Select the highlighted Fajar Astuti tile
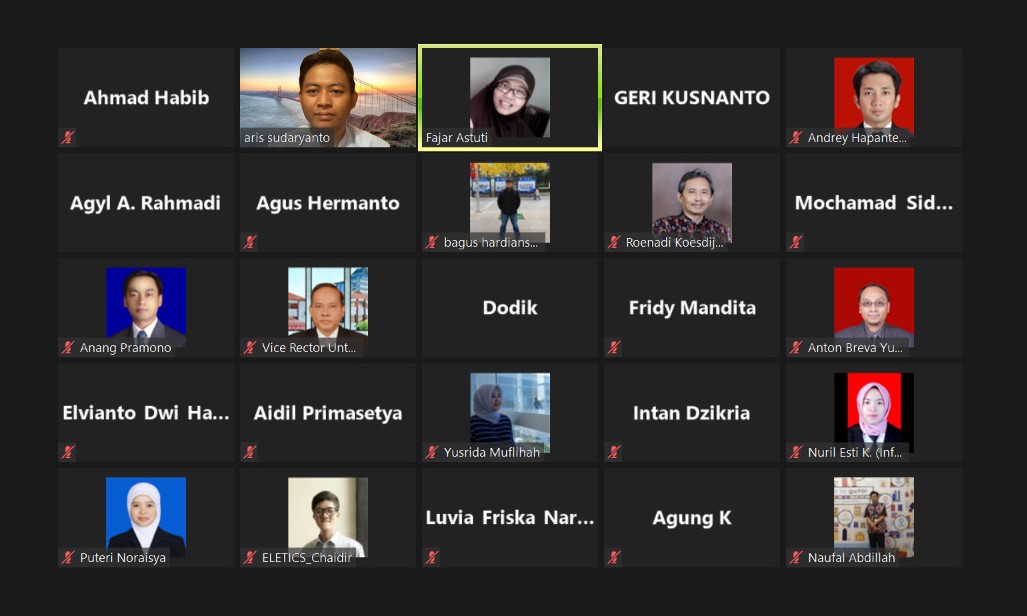 (x=510, y=98)
